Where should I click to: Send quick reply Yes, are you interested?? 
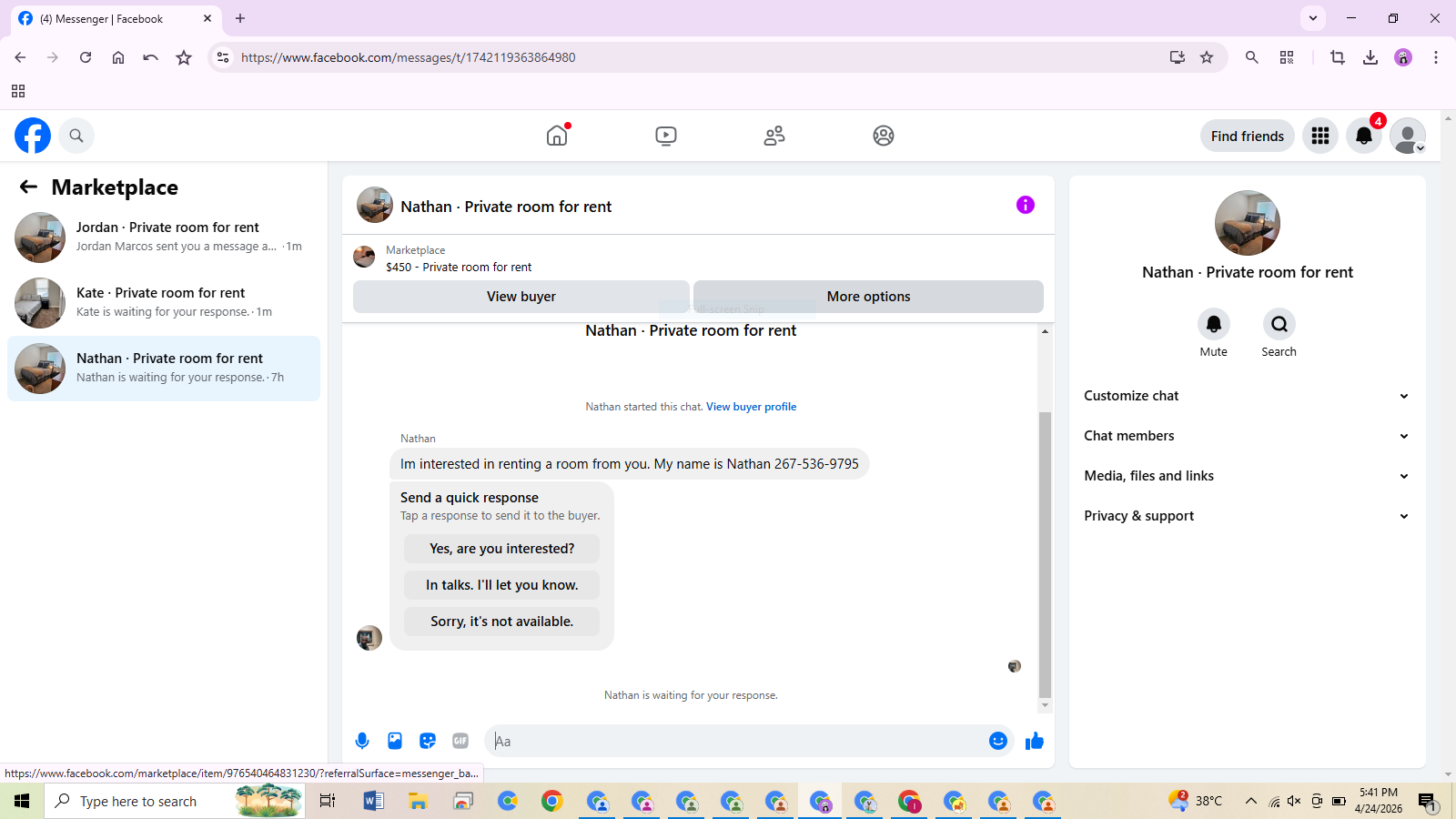502,549
